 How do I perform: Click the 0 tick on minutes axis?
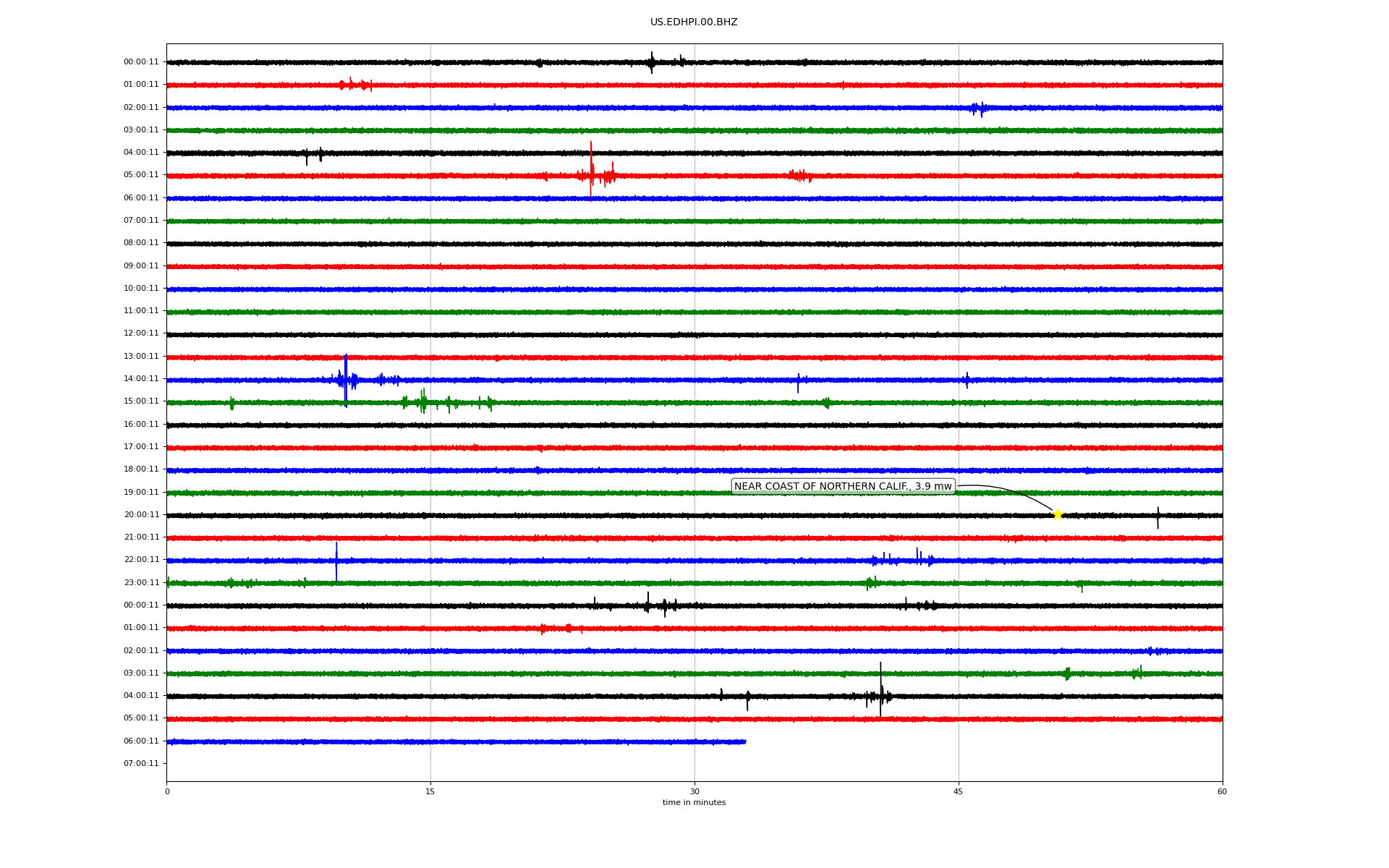(x=167, y=792)
